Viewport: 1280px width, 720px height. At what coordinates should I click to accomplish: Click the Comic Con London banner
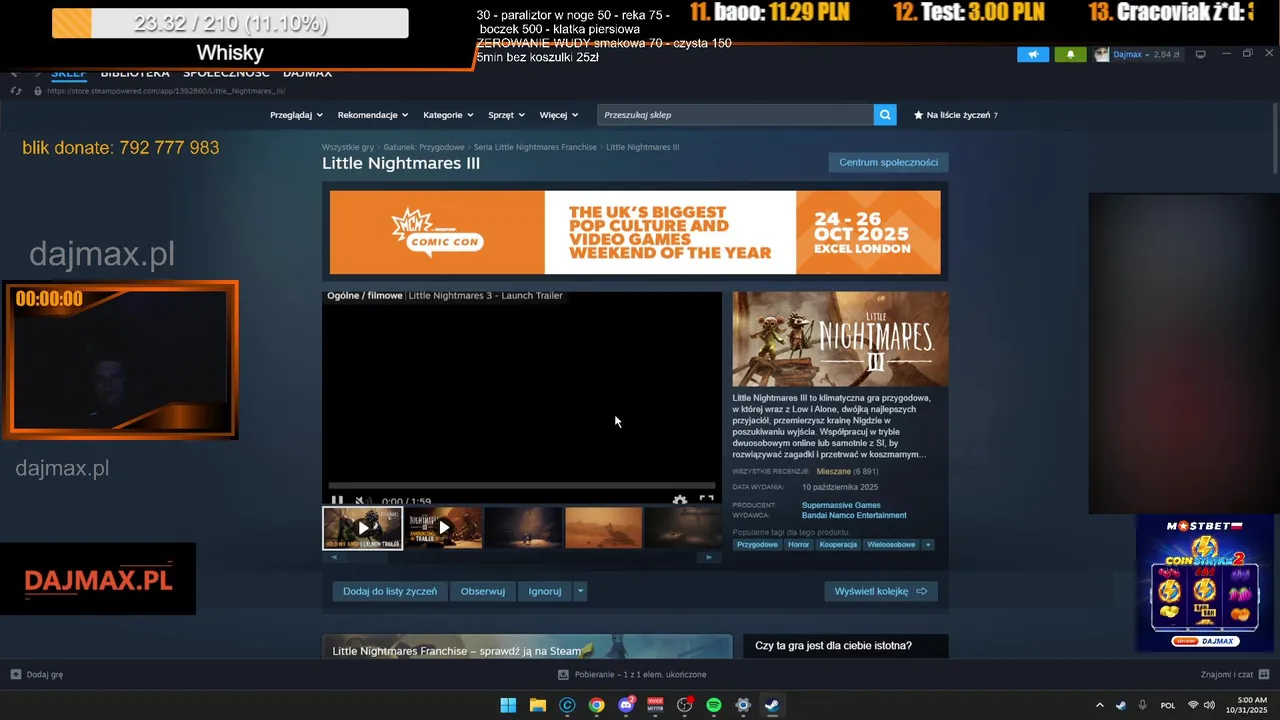(635, 232)
